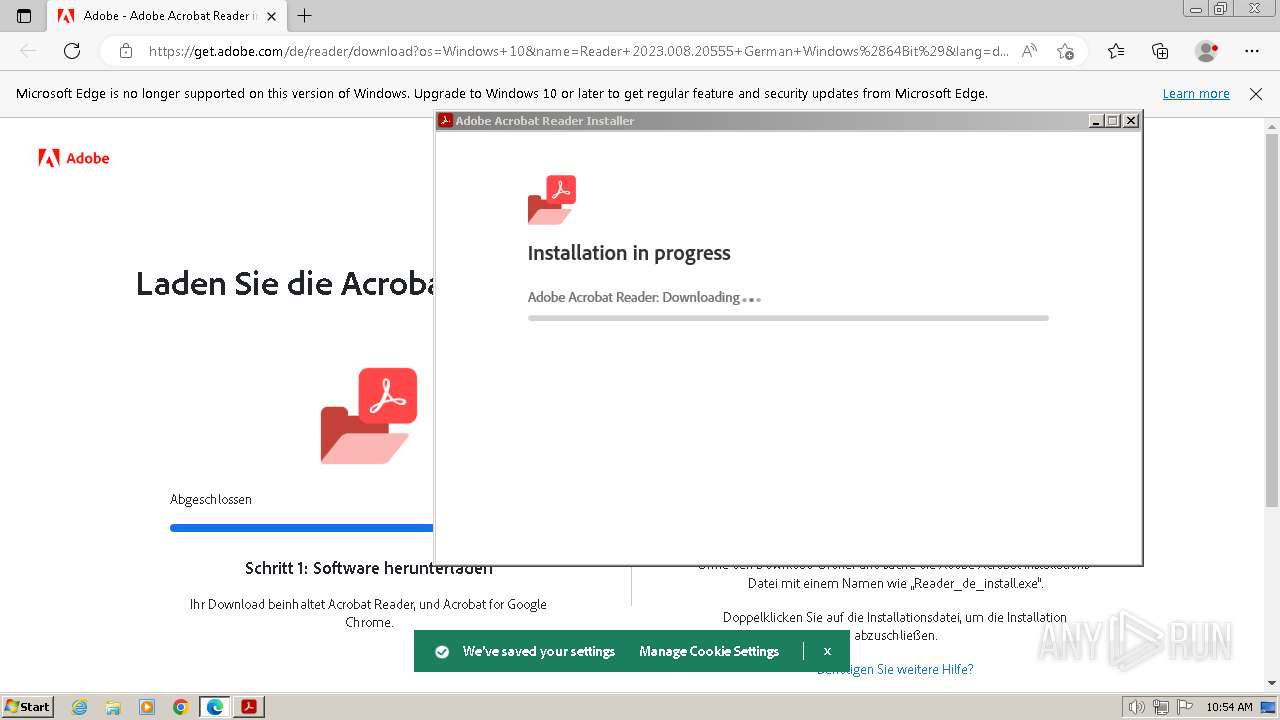Open the Favorites list
Screen dimensions: 1280x720
coord(1116,51)
